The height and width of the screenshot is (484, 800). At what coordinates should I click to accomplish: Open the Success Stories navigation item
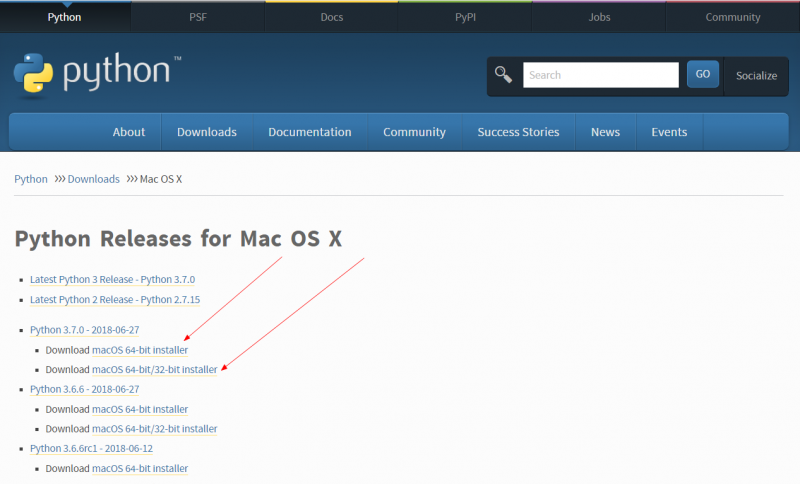click(x=518, y=132)
